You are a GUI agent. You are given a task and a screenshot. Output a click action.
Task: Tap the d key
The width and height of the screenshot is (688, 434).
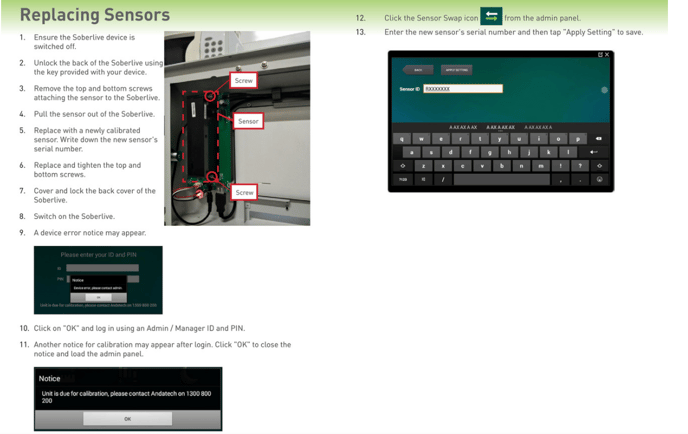coord(451,152)
